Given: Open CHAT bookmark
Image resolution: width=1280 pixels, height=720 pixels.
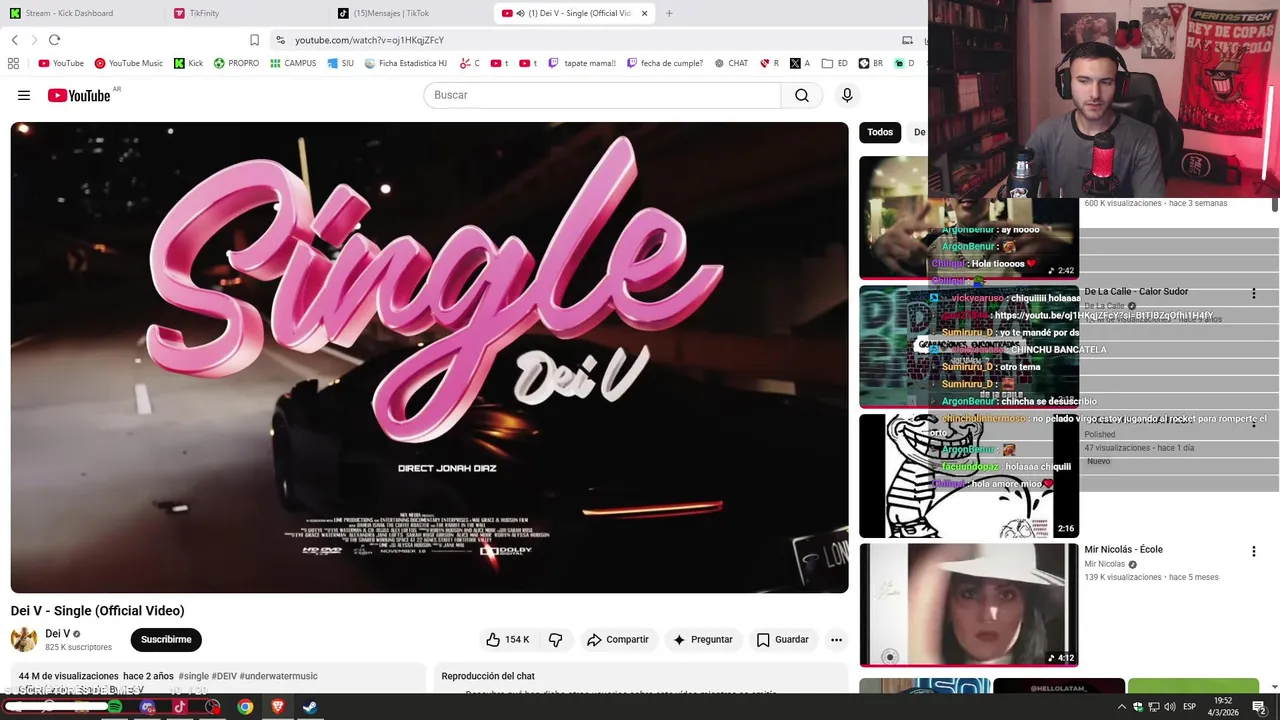Looking at the screenshot, I should pyautogui.click(x=731, y=63).
